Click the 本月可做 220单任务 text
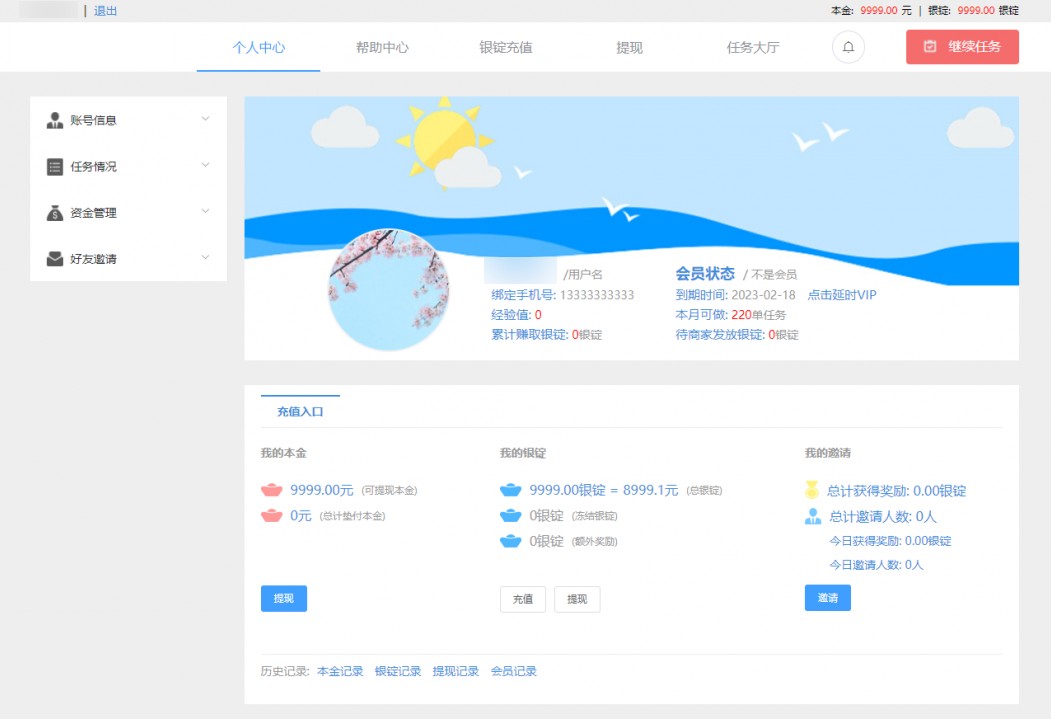 (x=731, y=315)
